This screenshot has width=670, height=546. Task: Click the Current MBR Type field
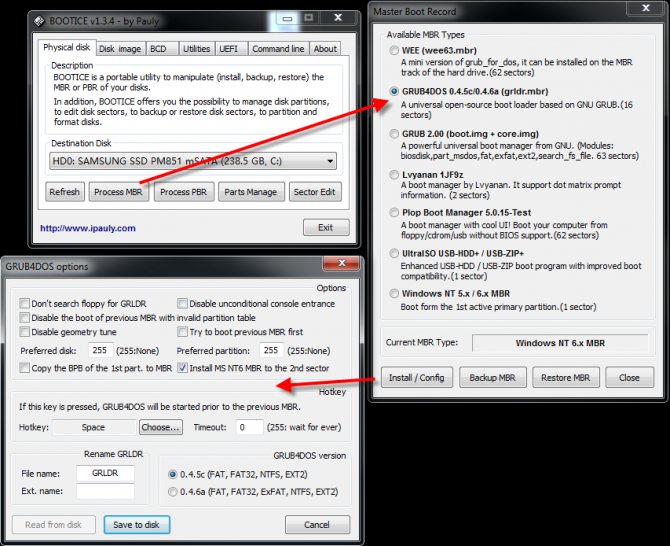pyautogui.click(x=560, y=343)
